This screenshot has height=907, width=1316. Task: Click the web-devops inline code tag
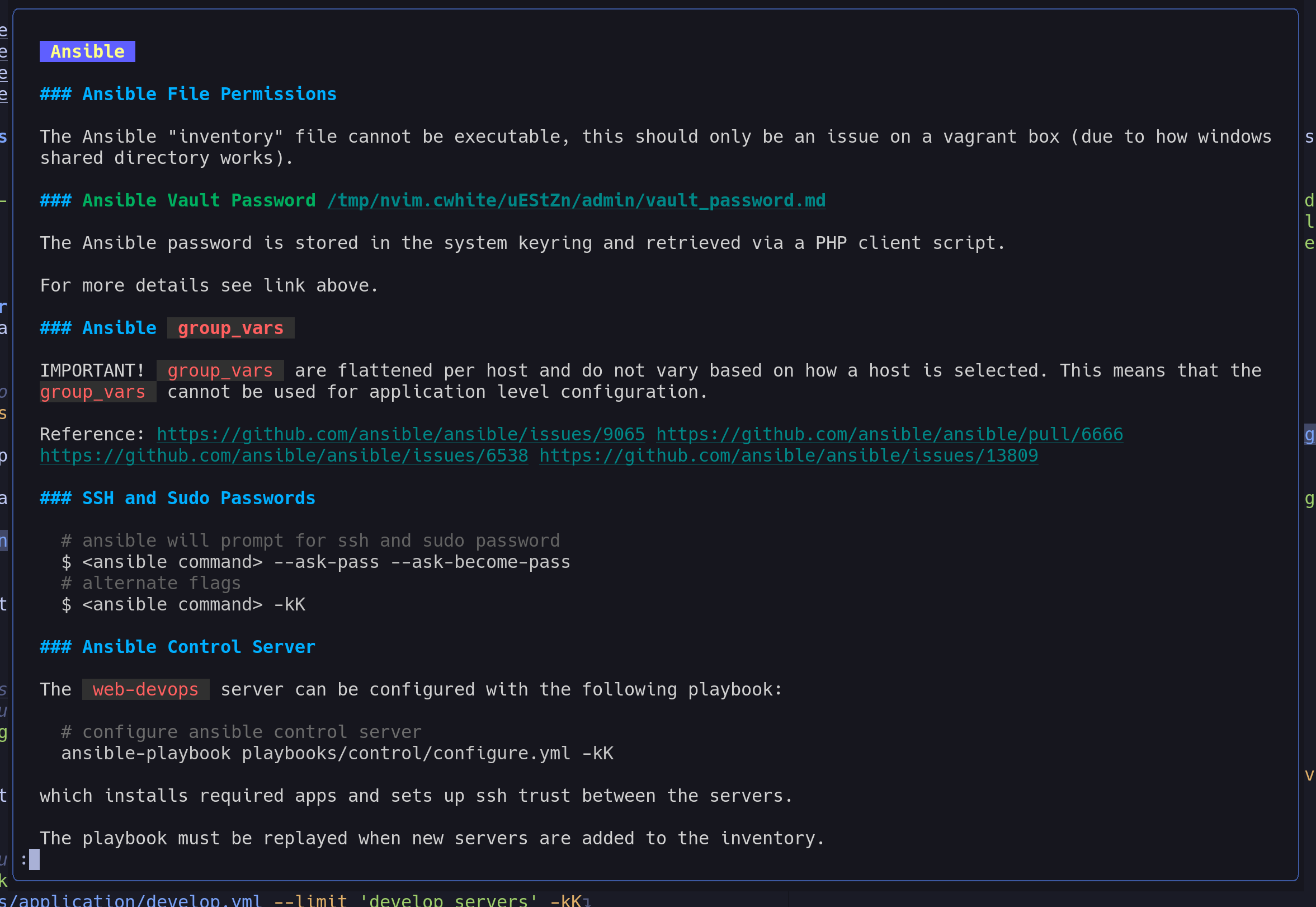(x=145, y=690)
